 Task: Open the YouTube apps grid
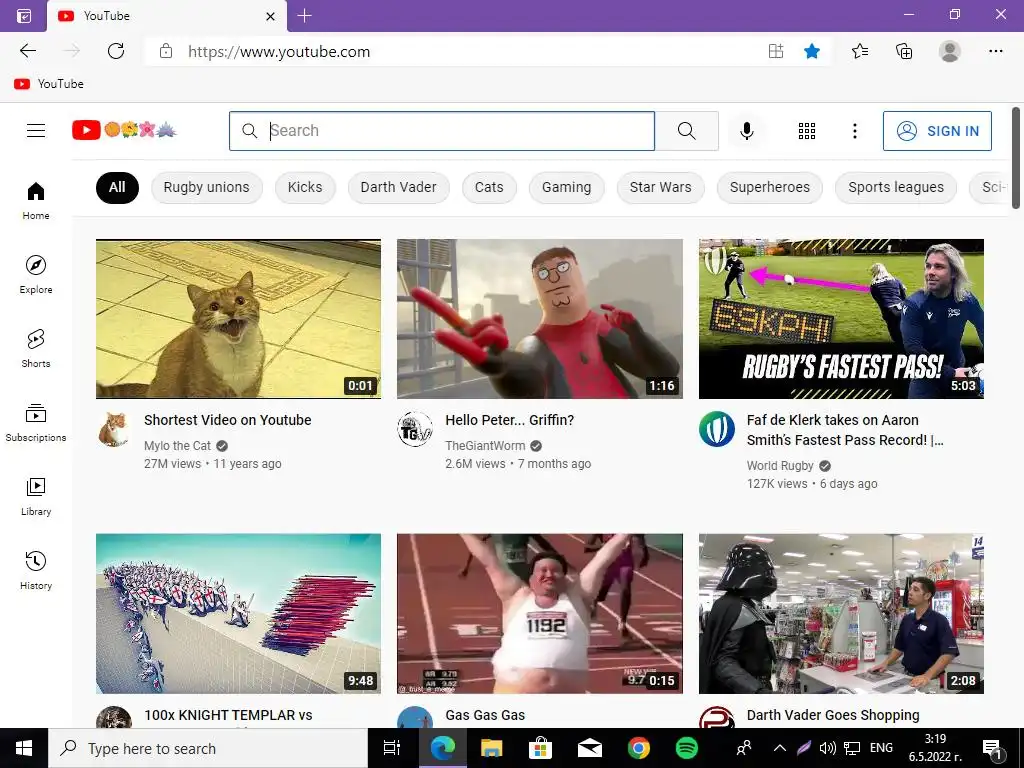coord(807,131)
